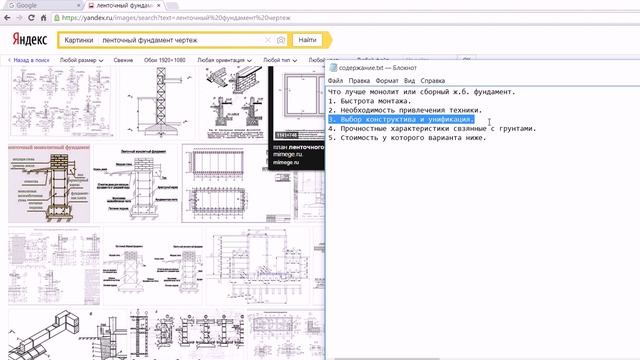Open thumbnail comparing two brick foundation sections
The height and width of the screenshot is (360, 640).
tap(153, 266)
